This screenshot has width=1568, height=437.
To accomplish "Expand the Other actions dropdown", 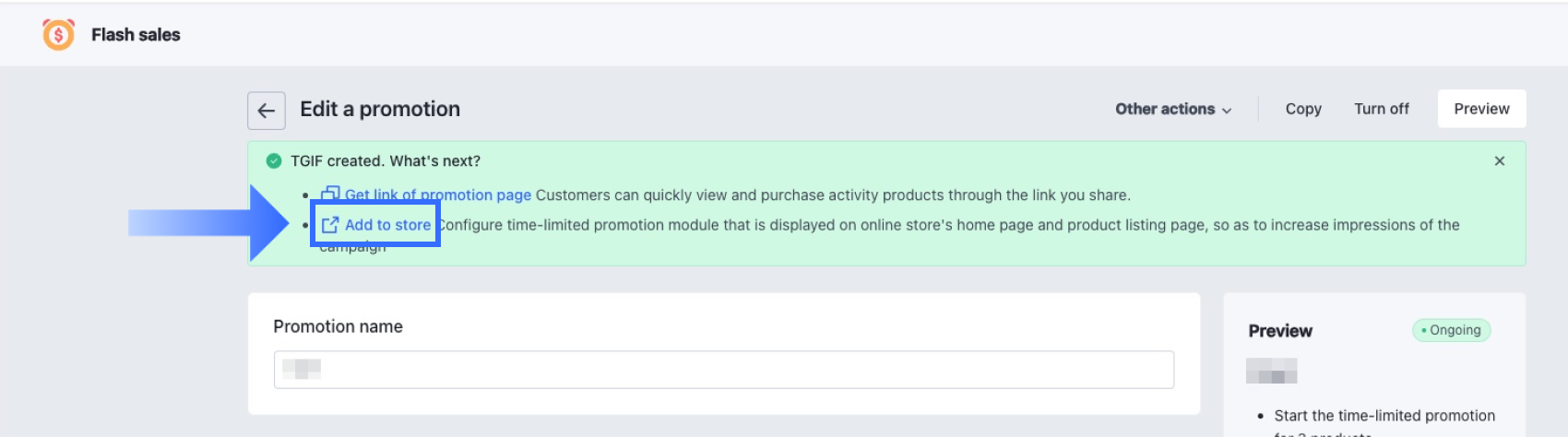I will click(1172, 109).
